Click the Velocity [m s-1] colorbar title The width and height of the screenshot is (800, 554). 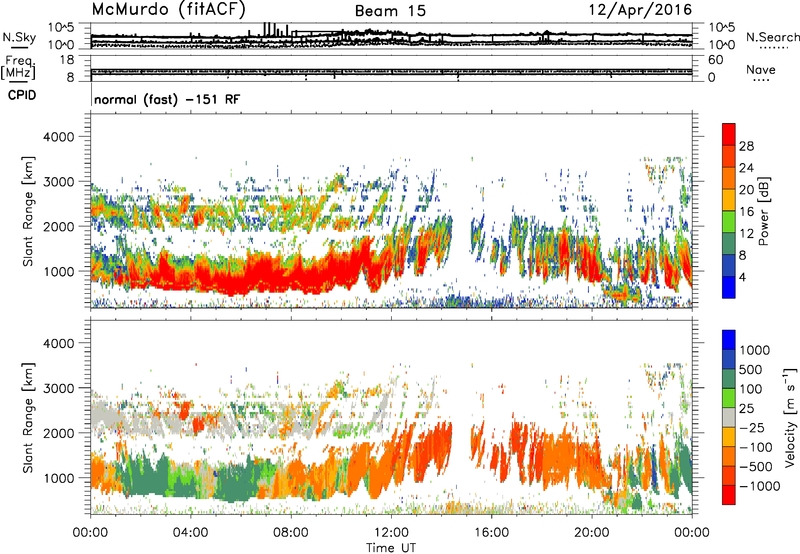pyautogui.click(x=790, y=418)
